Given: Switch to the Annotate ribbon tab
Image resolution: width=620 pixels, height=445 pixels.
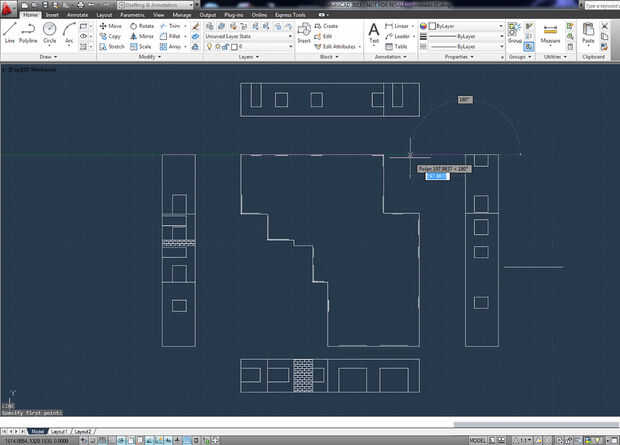Looking at the screenshot, I should (x=77, y=15).
